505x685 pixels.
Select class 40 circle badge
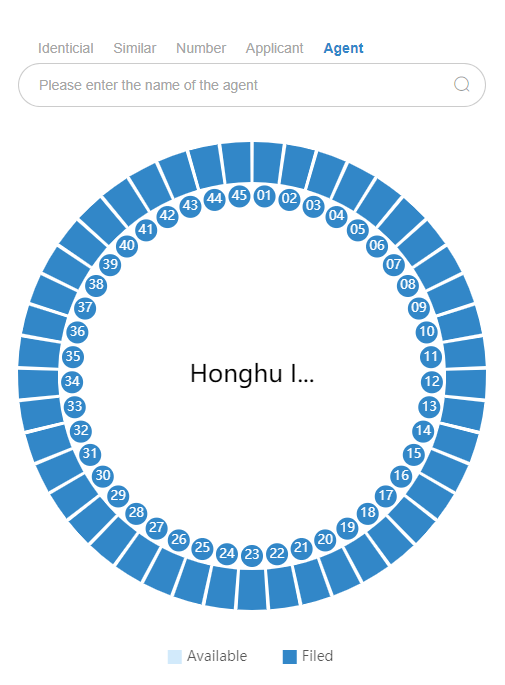click(x=127, y=246)
